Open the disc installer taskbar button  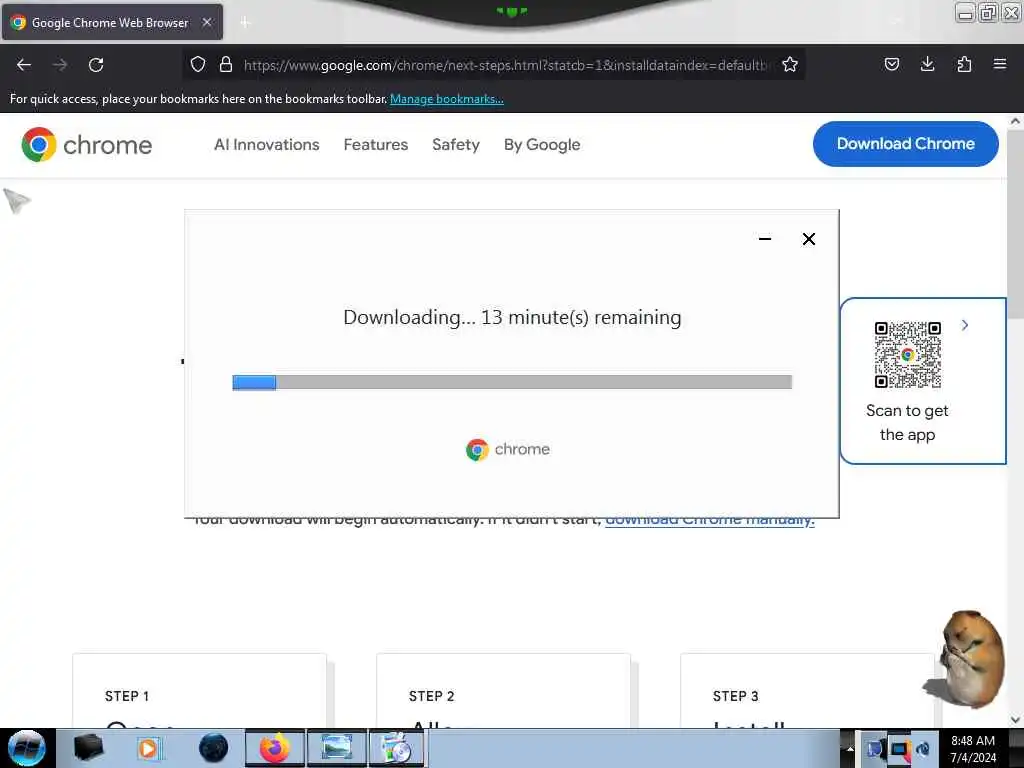coord(396,748)
